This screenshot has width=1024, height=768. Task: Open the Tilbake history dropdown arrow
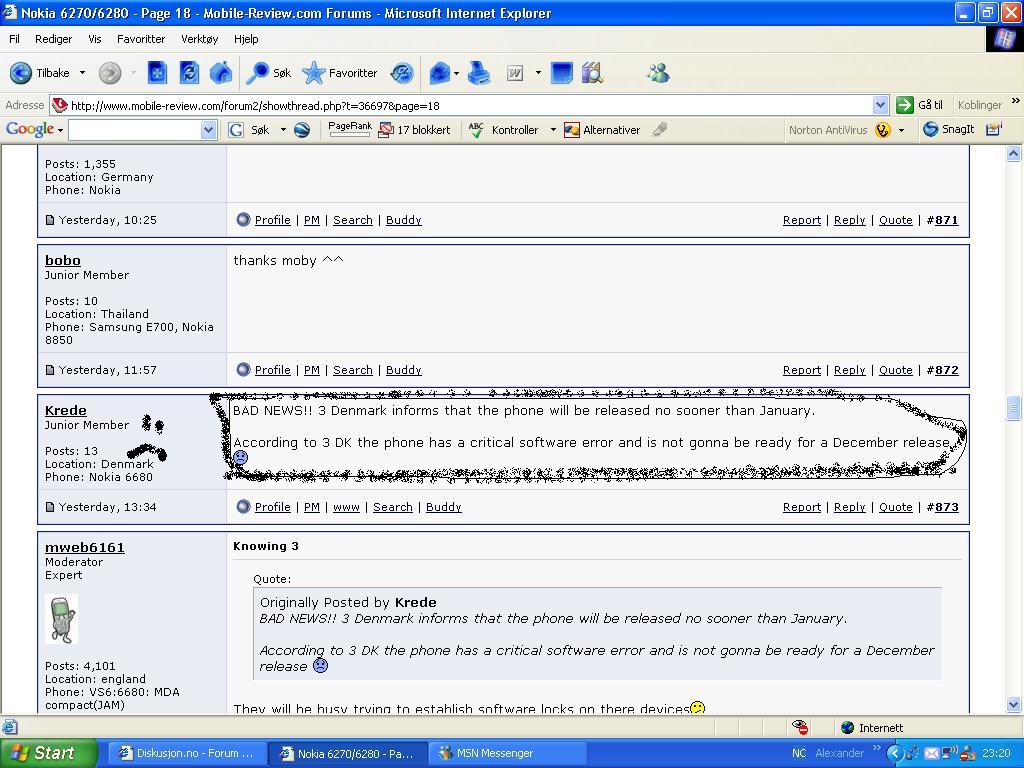tap(82, 73)
